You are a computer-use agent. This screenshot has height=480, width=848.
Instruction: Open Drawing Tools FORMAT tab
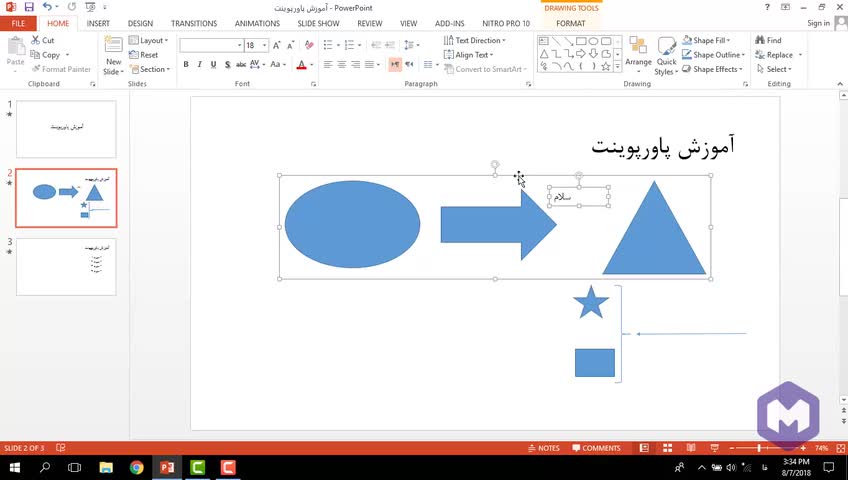(571, 23)
